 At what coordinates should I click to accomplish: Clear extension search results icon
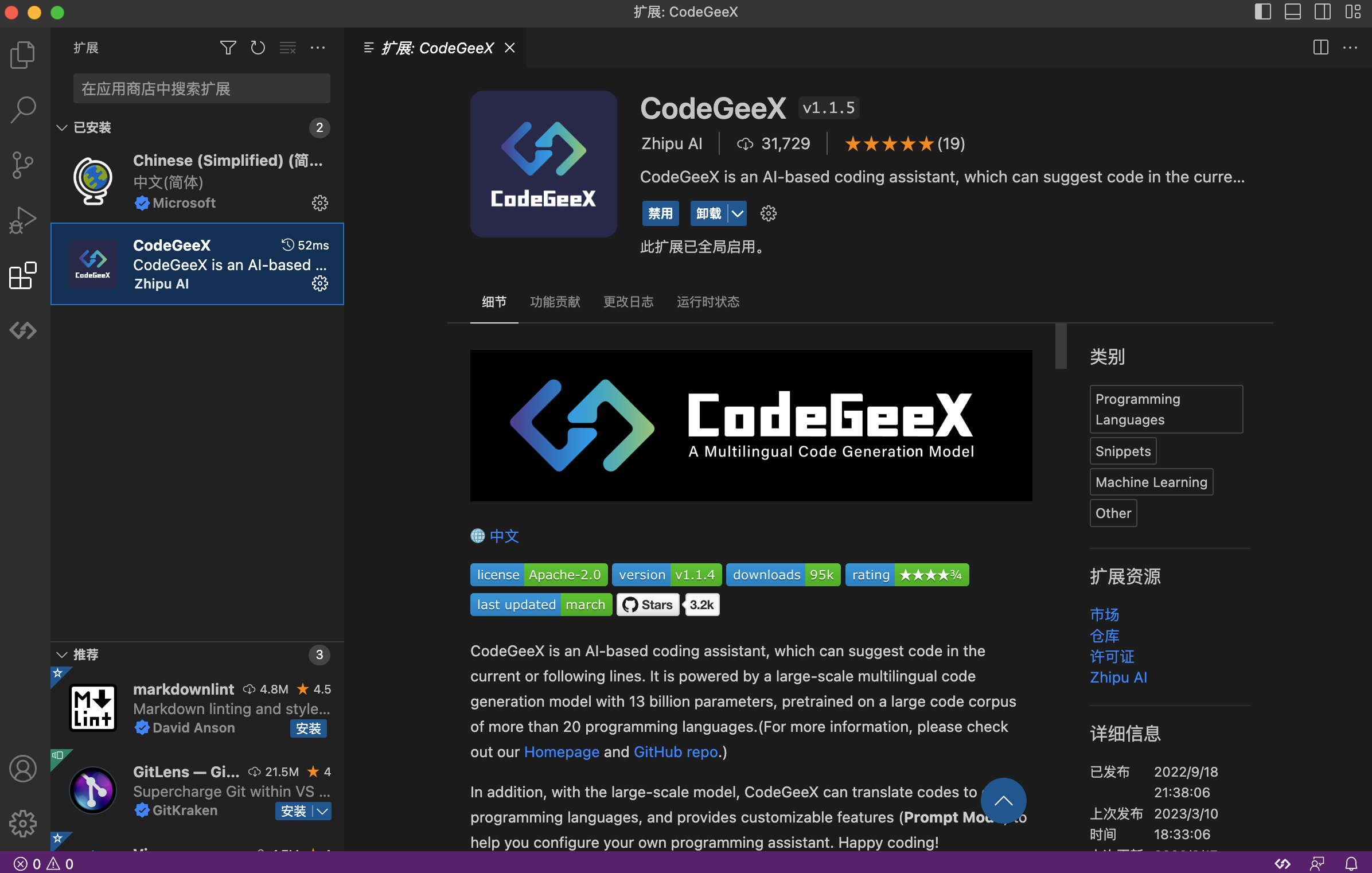(x=288, y=48)
